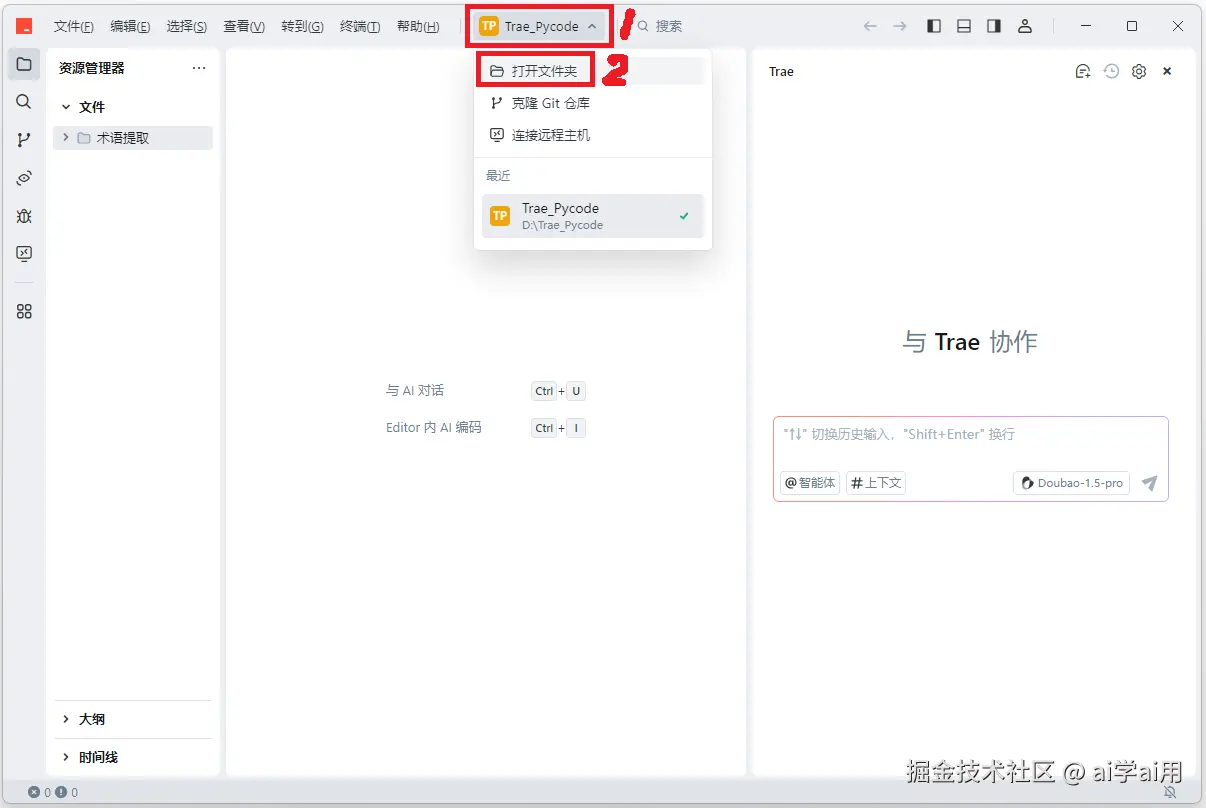This screenshot has height=808, width=1206.
Task: Open the user account icon
Action: pos(1024,26)
